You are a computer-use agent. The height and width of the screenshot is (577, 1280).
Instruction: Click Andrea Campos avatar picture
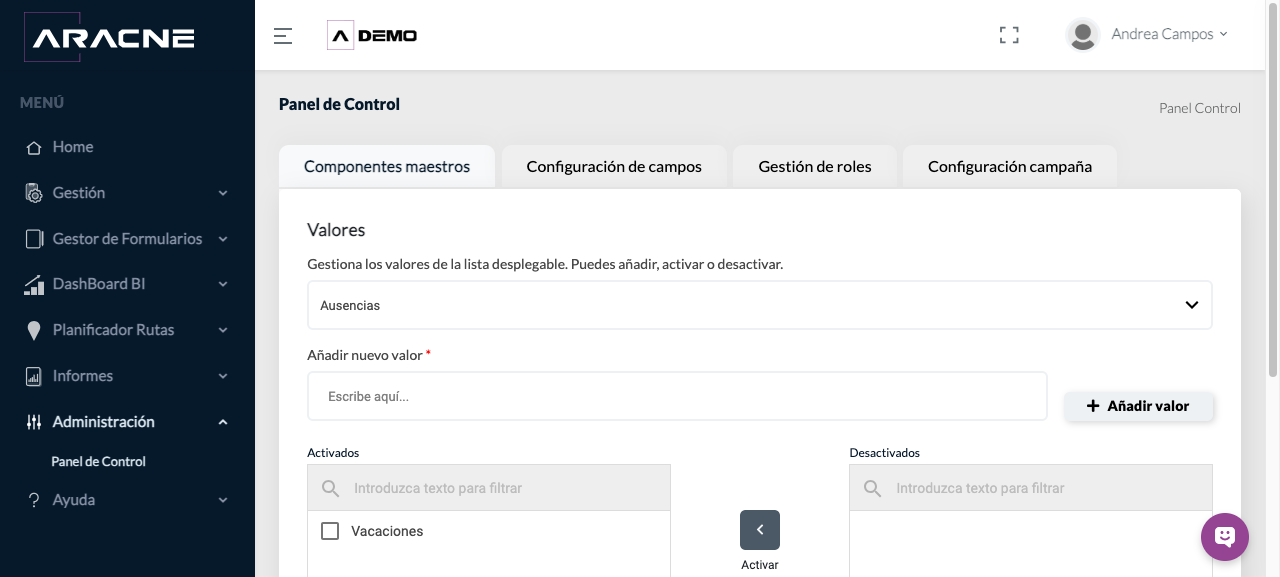pos(1083,35)
